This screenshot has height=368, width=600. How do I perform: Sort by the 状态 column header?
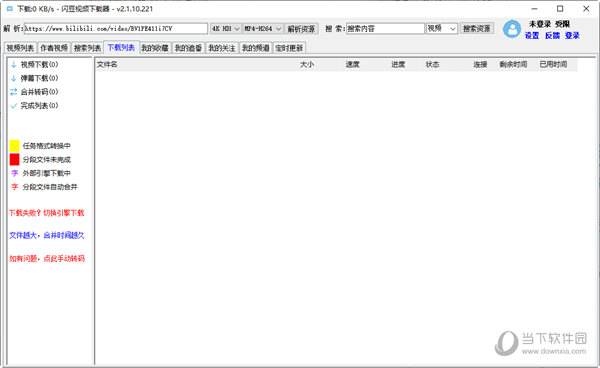[x=432, y=65]
